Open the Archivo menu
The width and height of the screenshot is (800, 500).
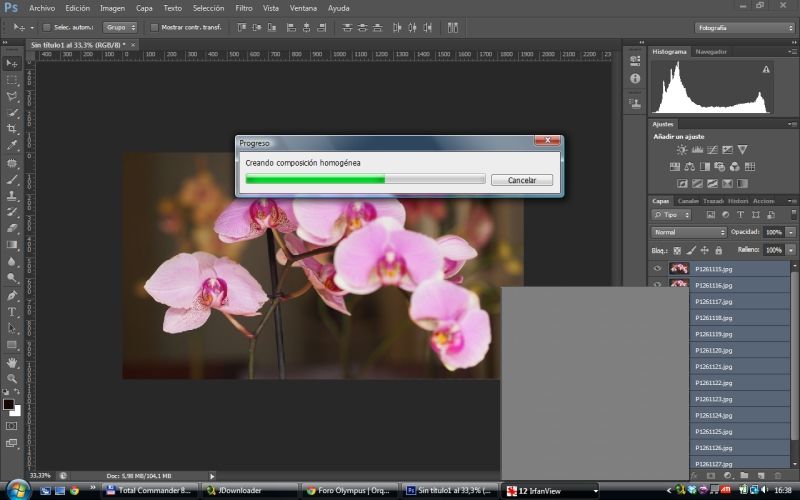click(x=42, y=8)
